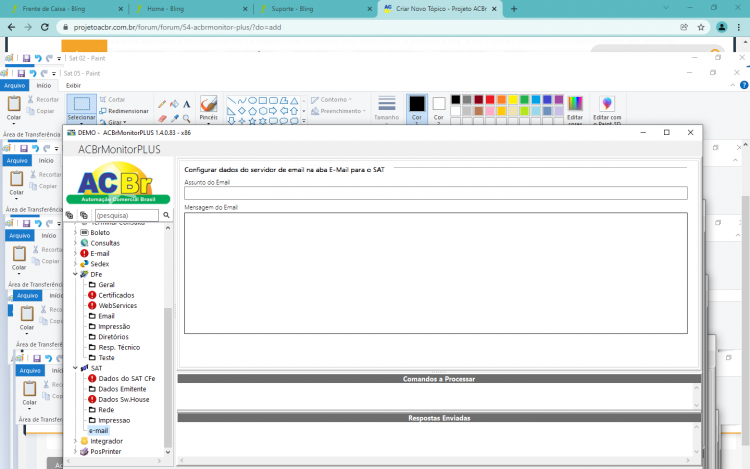750x469 pixels.
Task: Select the green color swatch in Paint palette
Action: tap(524, 99)
